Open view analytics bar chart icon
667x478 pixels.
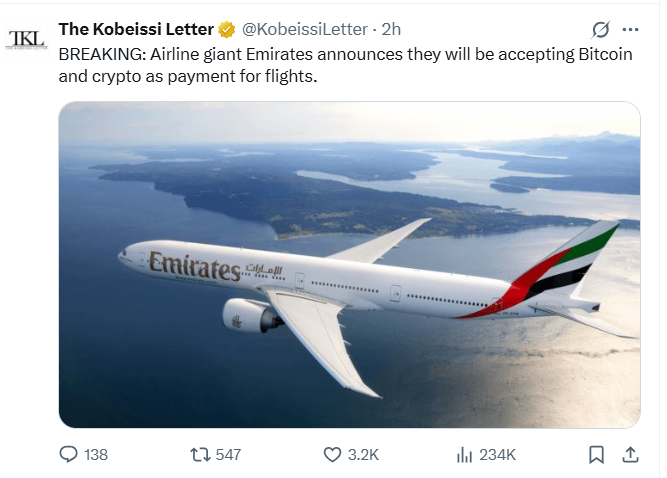464,455
